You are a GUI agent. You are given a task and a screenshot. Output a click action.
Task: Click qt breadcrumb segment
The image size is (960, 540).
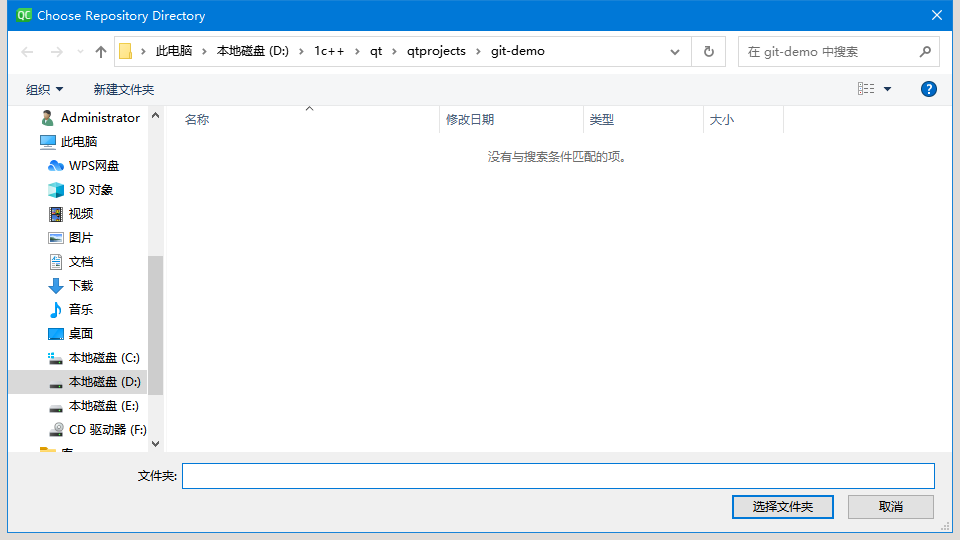click(x=376, y=51)
